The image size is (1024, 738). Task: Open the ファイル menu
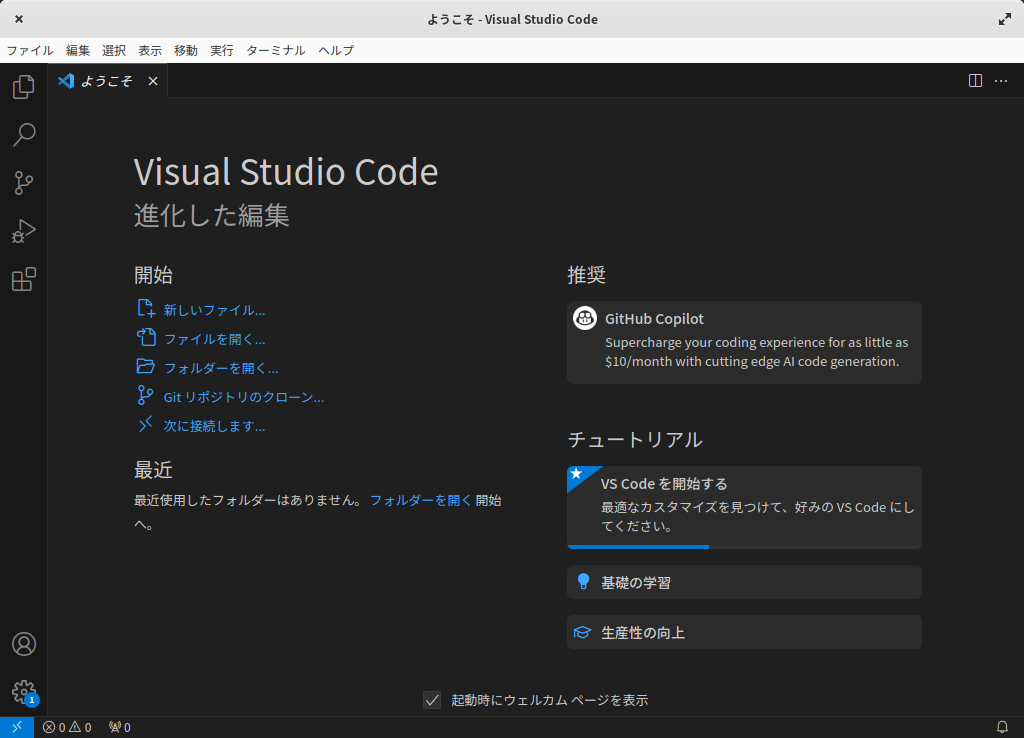(x=30, y=50)
